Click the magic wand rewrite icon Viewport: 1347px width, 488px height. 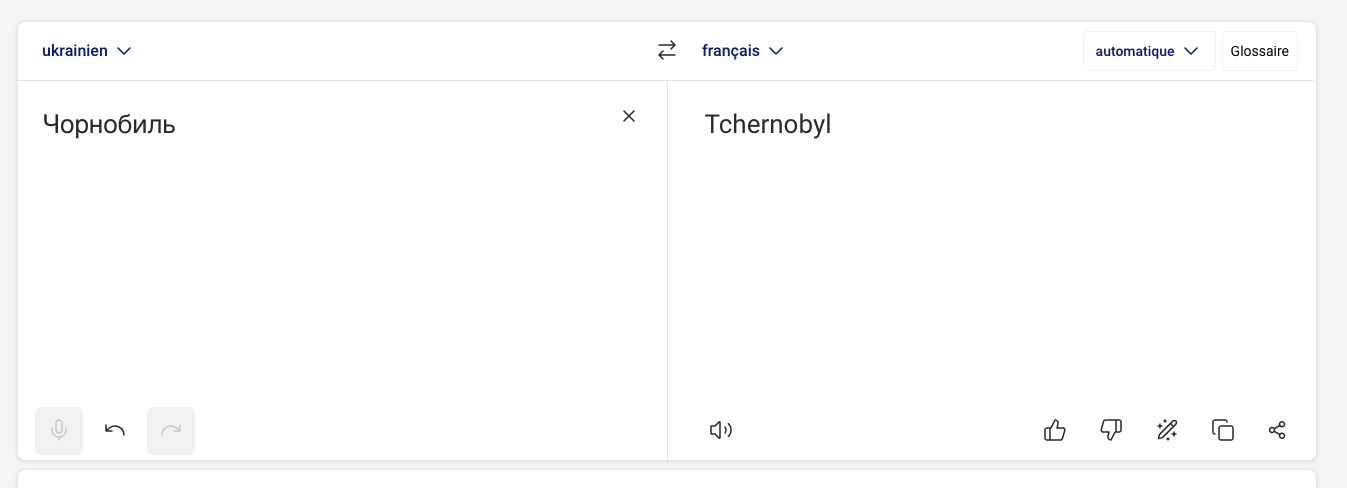1166,431
